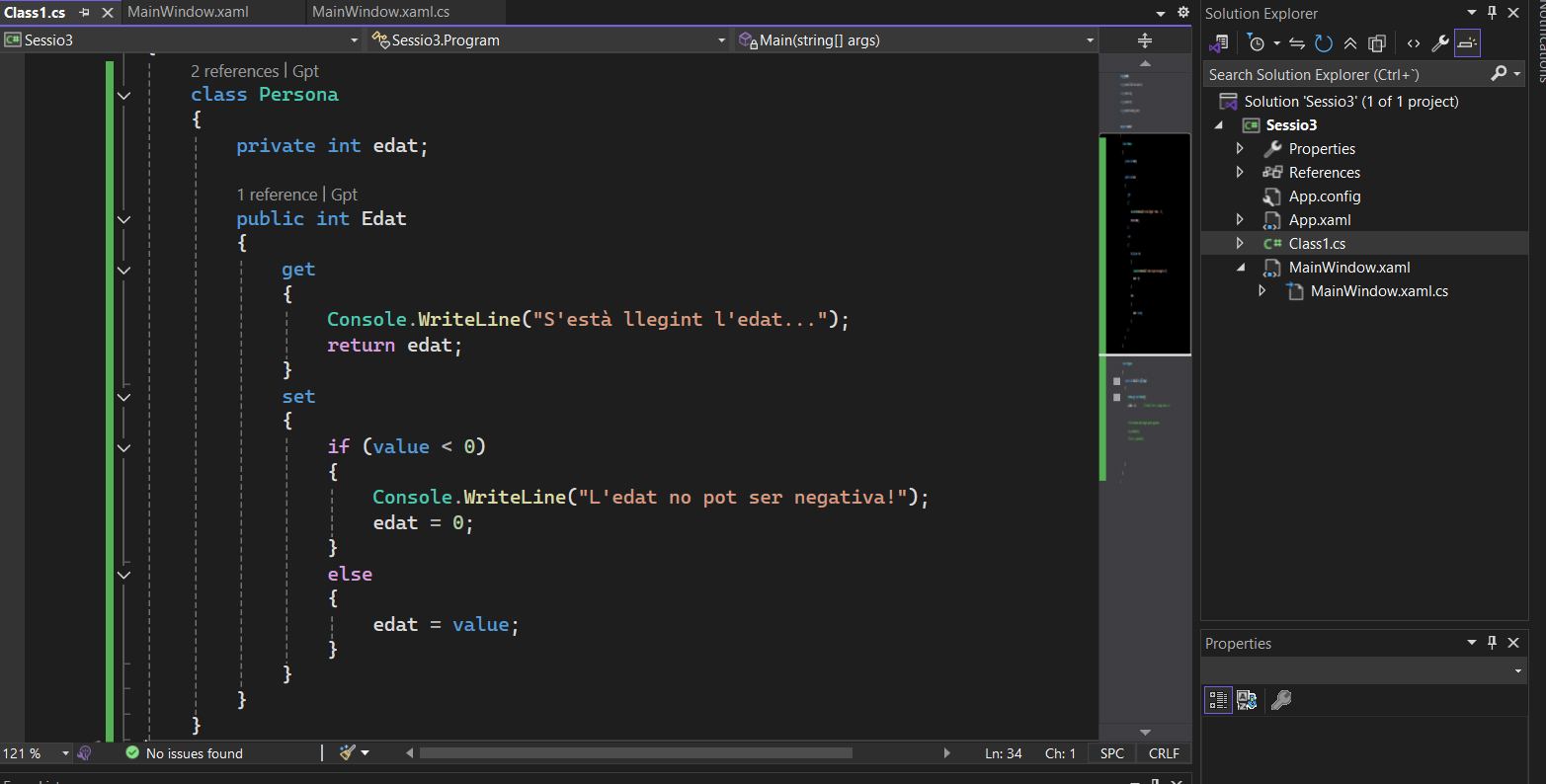Collapse the class Persona code block
This screenshot has height=784, width=1546.
coord(123,96)
